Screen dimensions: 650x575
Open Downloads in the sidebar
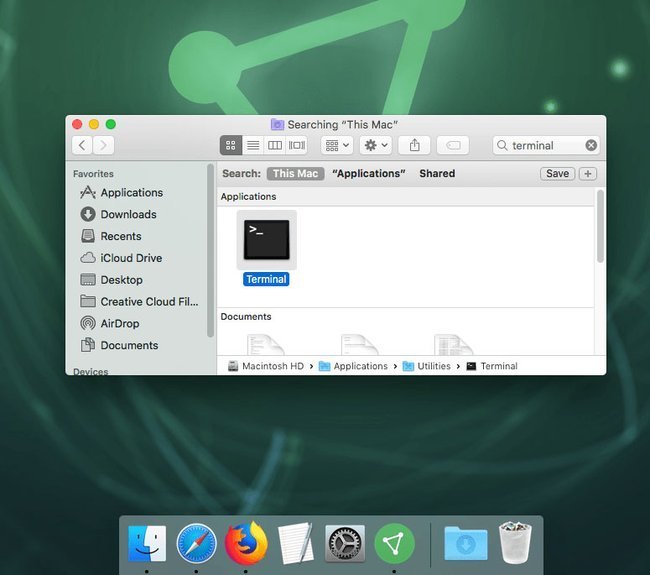point(129,214)
